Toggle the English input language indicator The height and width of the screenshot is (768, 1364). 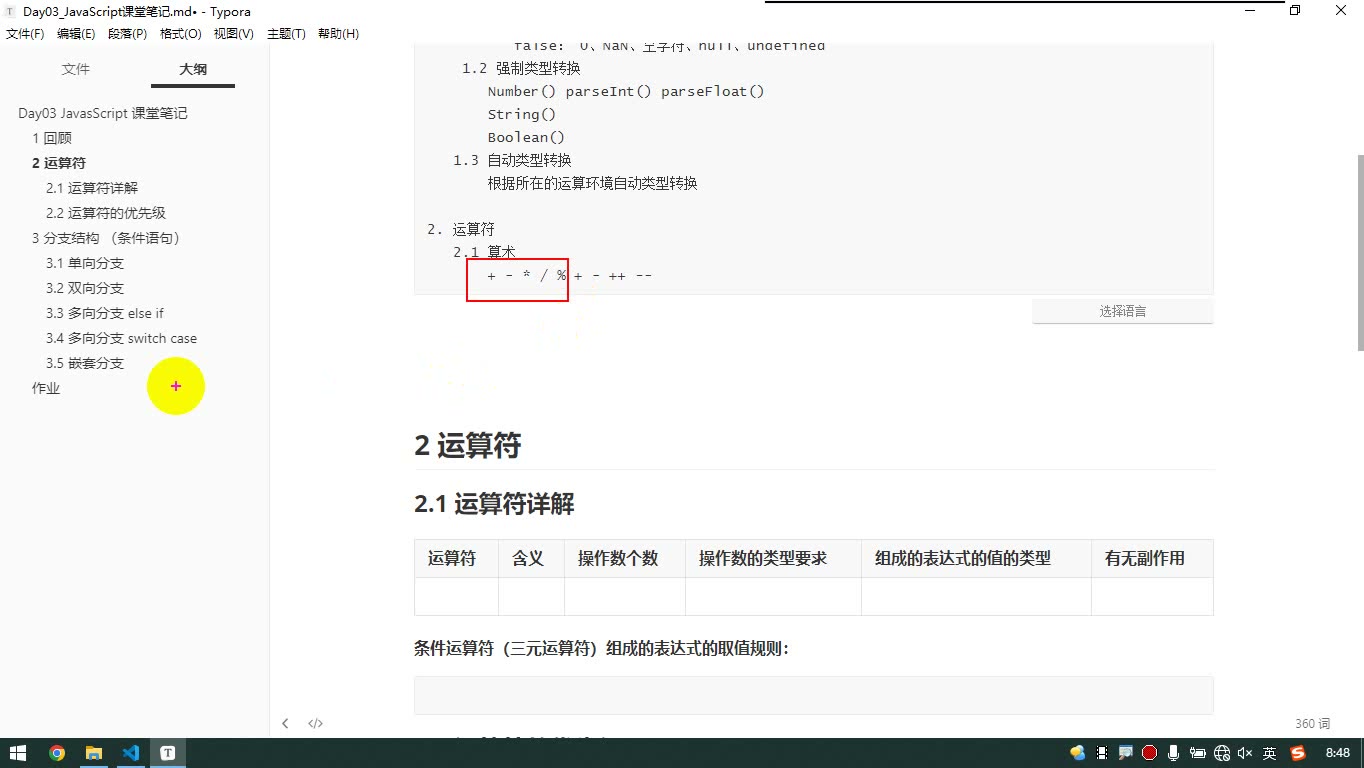[x=1269, y=753]
